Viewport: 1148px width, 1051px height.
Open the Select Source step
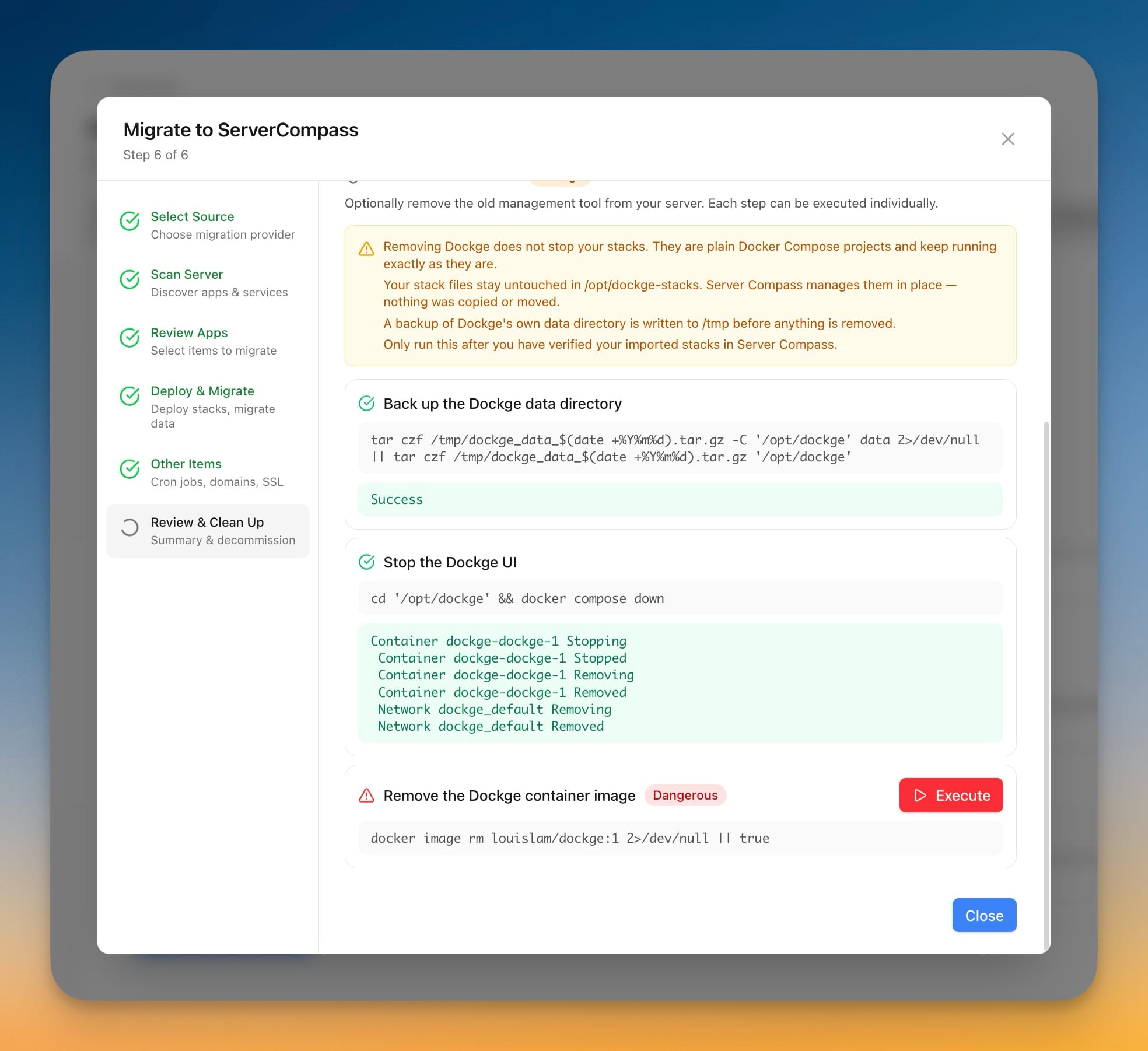tap(208, 225)
